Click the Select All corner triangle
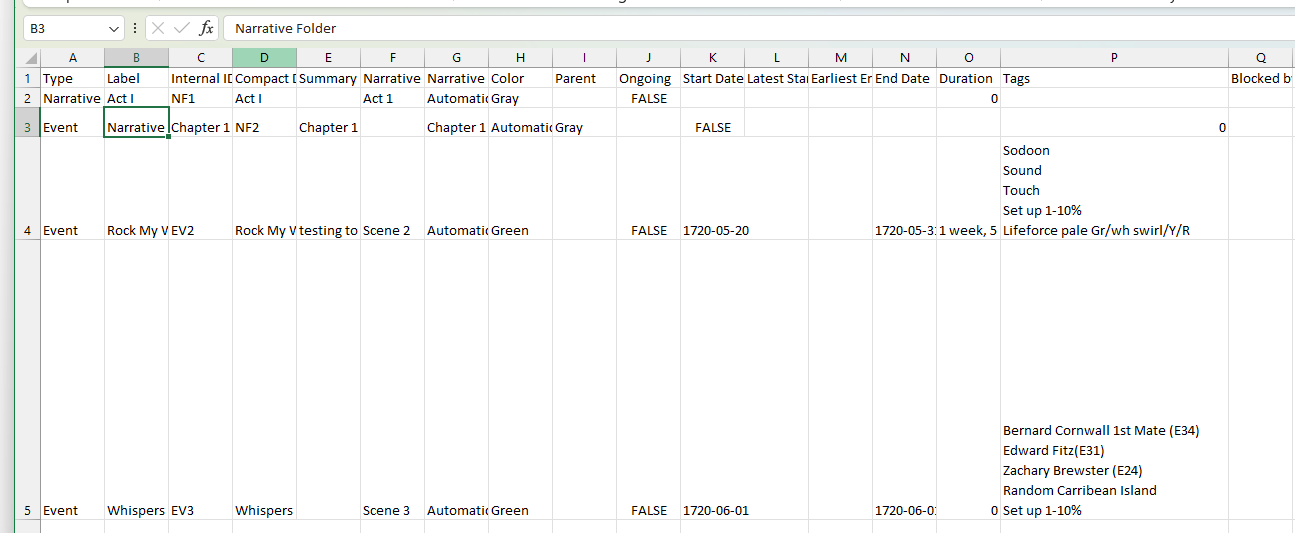Viewport: 1295px width, 533px height. [x=29, y=59]
